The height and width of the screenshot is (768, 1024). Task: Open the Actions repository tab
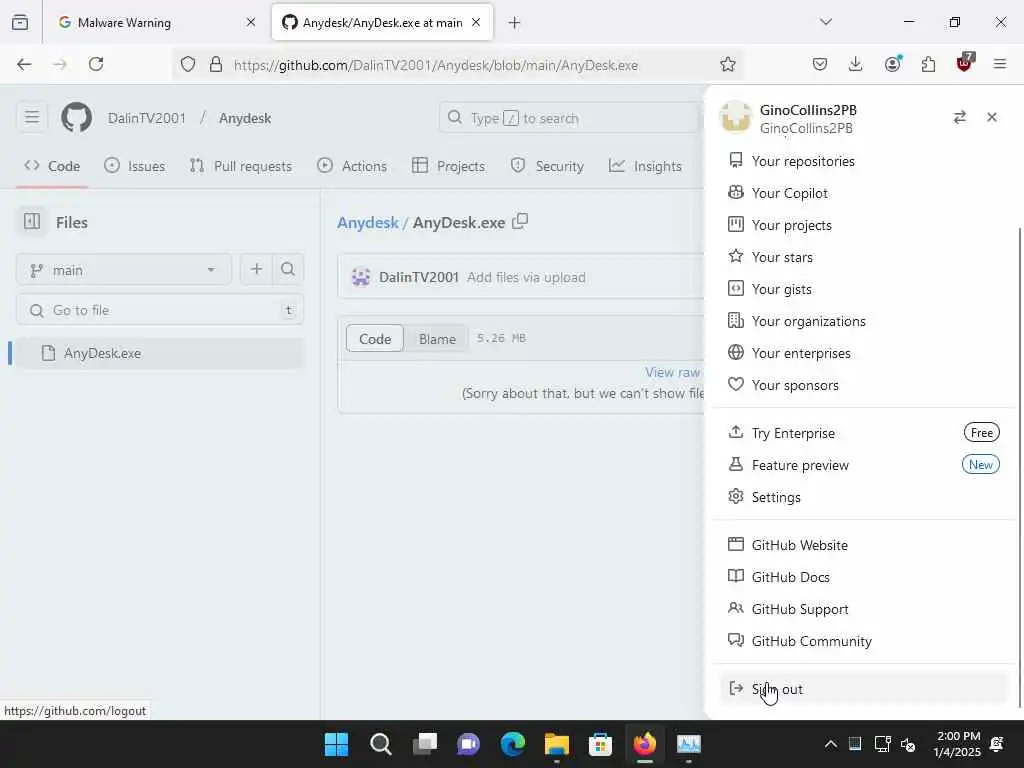pos(352,166)
